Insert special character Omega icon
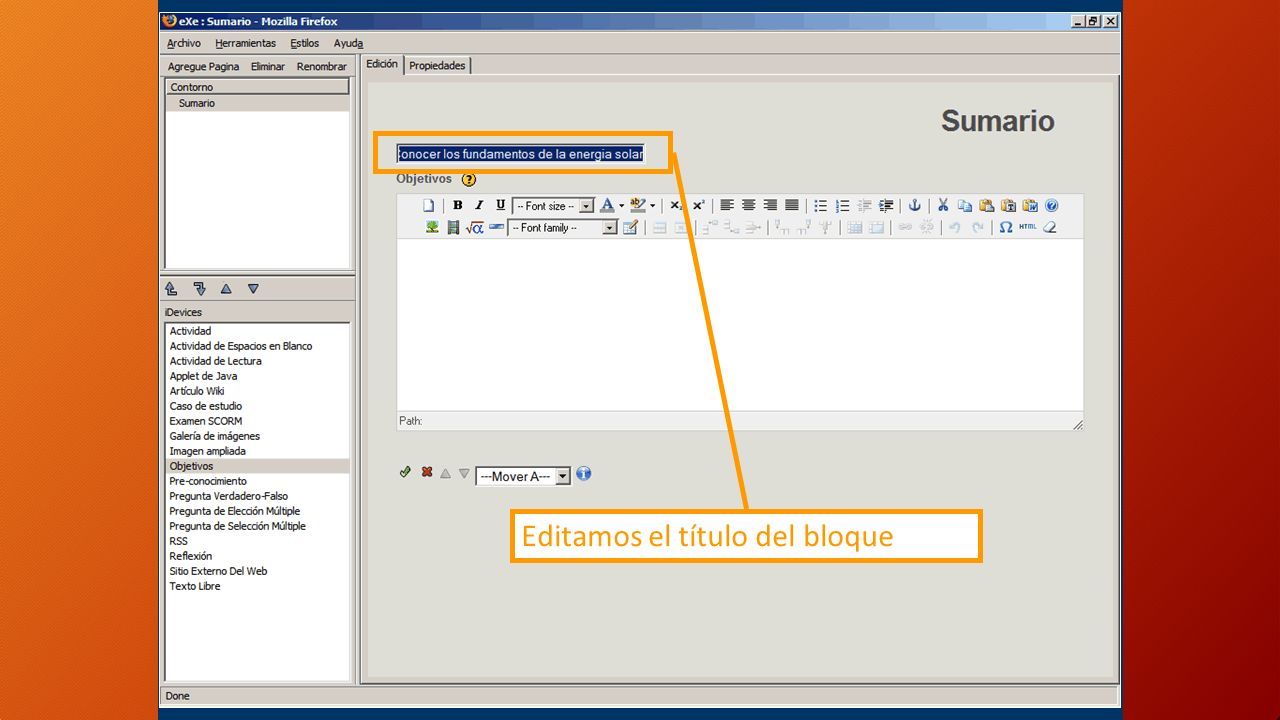The height and width of the screenshot is (720, 1280). [x=1006, y=228]
